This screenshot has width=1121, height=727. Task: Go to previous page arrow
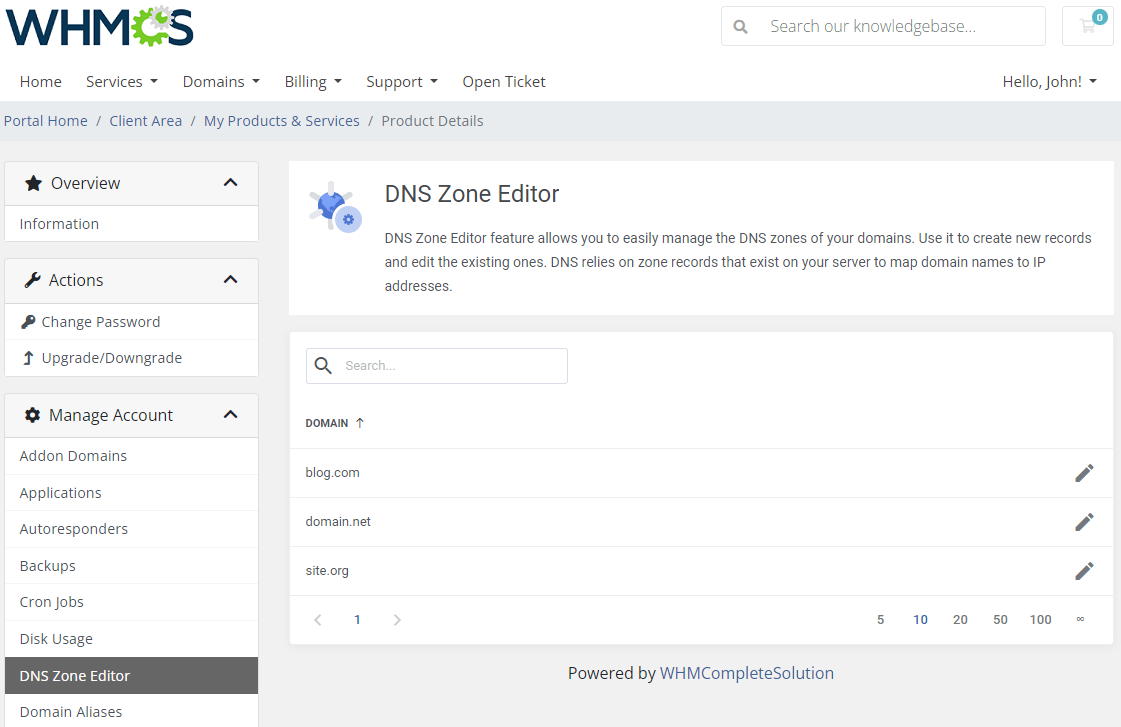(x=318, y=620)
